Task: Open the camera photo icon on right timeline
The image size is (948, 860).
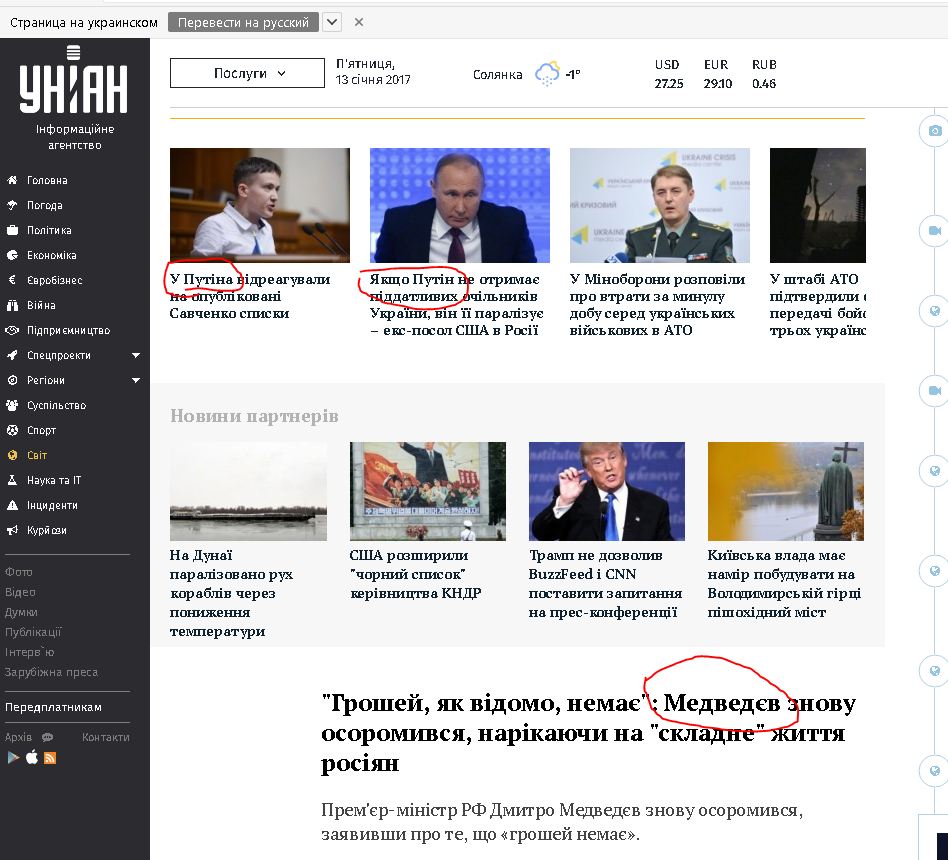Action: click(935, 131)
